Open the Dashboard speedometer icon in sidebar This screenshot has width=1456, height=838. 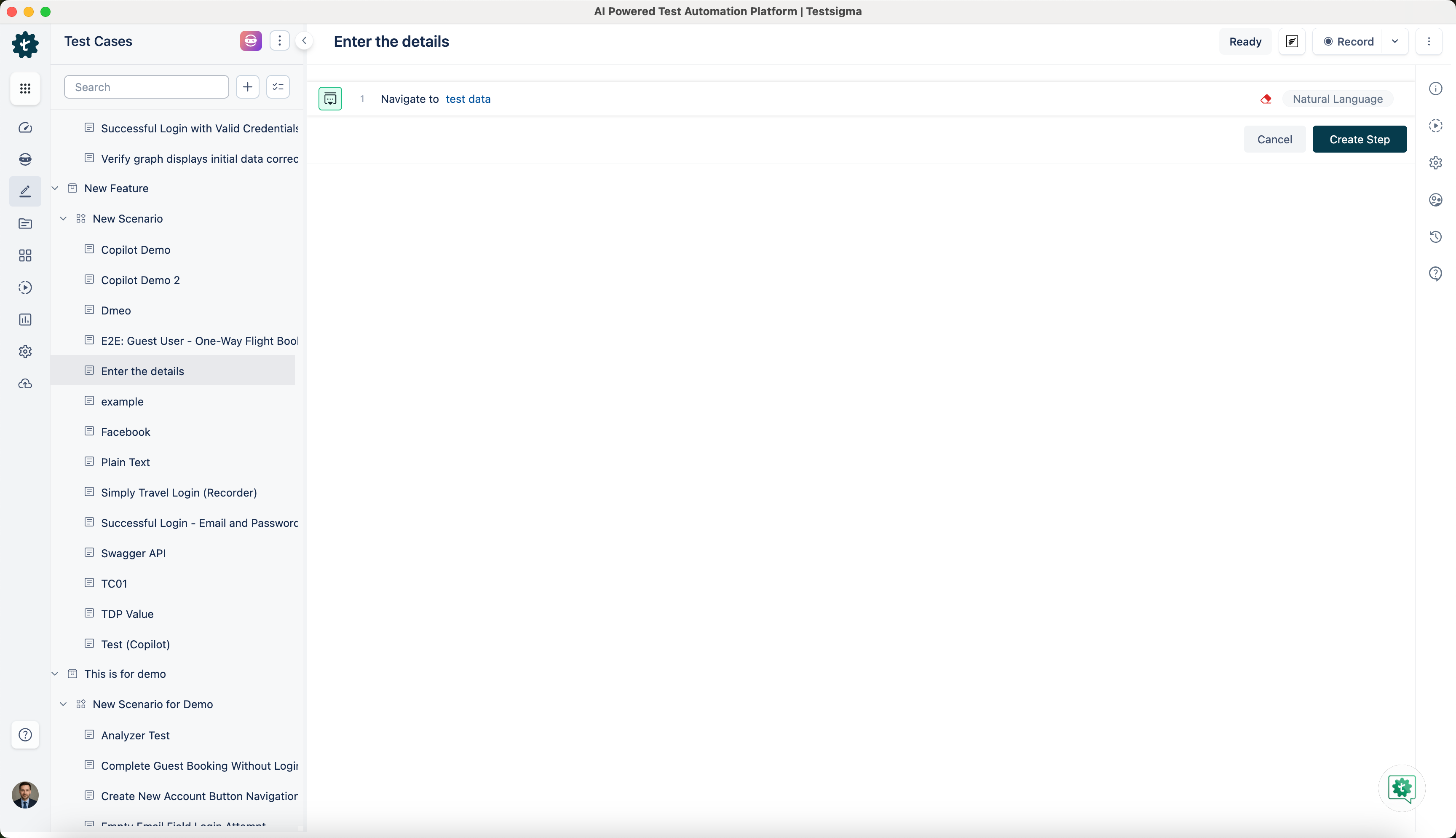click(25, 128)
